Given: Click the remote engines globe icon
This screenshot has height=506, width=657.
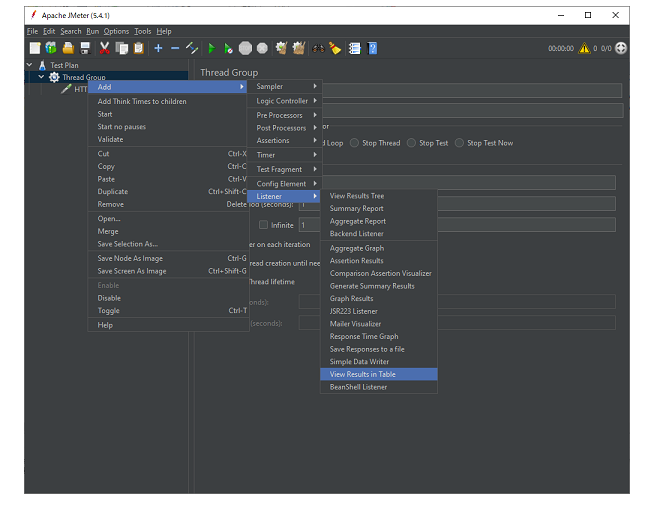Looking at the screenshot, I should point(621,48).
